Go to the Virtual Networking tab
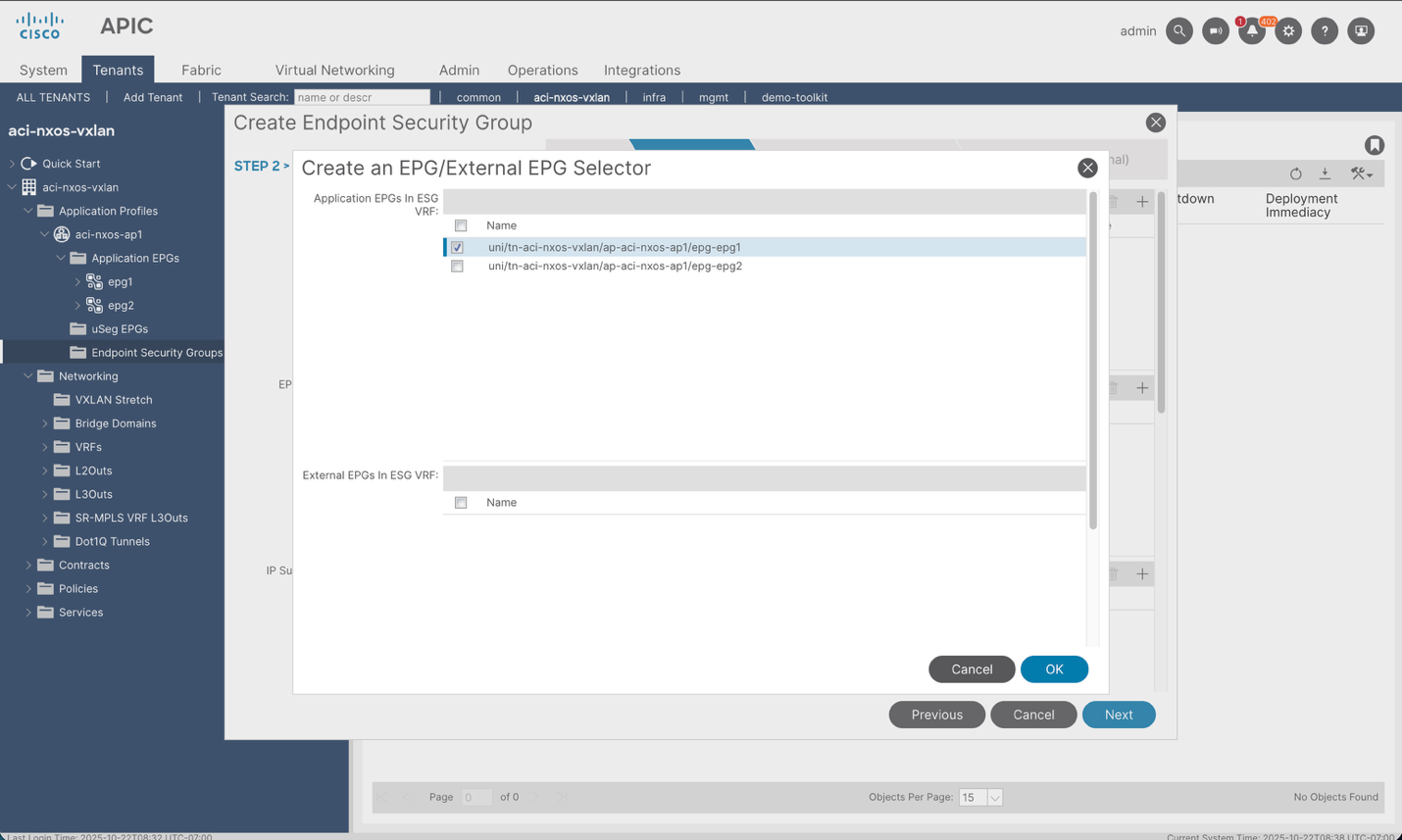 [334, 70]
